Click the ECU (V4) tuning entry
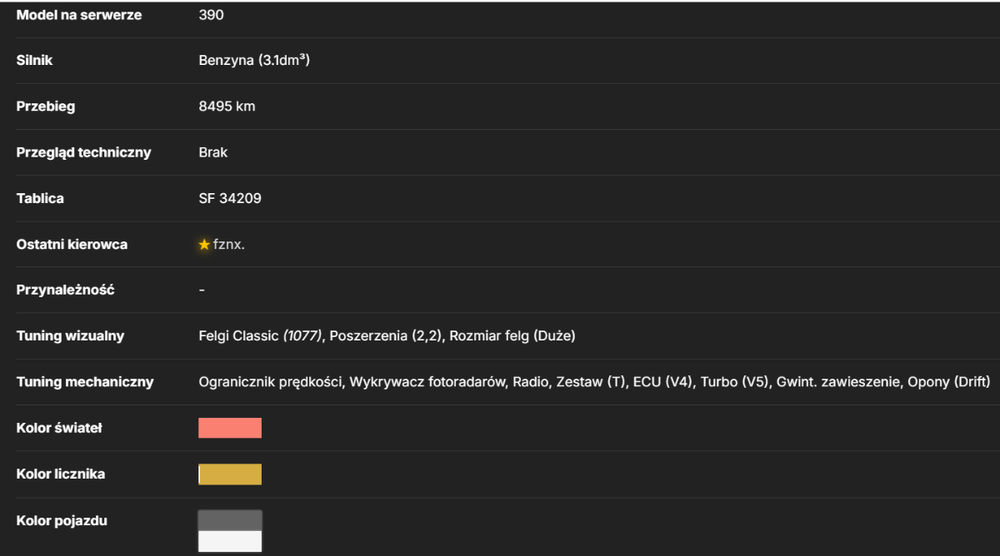This screenshot has width=1000, height=556. (663, 382)
